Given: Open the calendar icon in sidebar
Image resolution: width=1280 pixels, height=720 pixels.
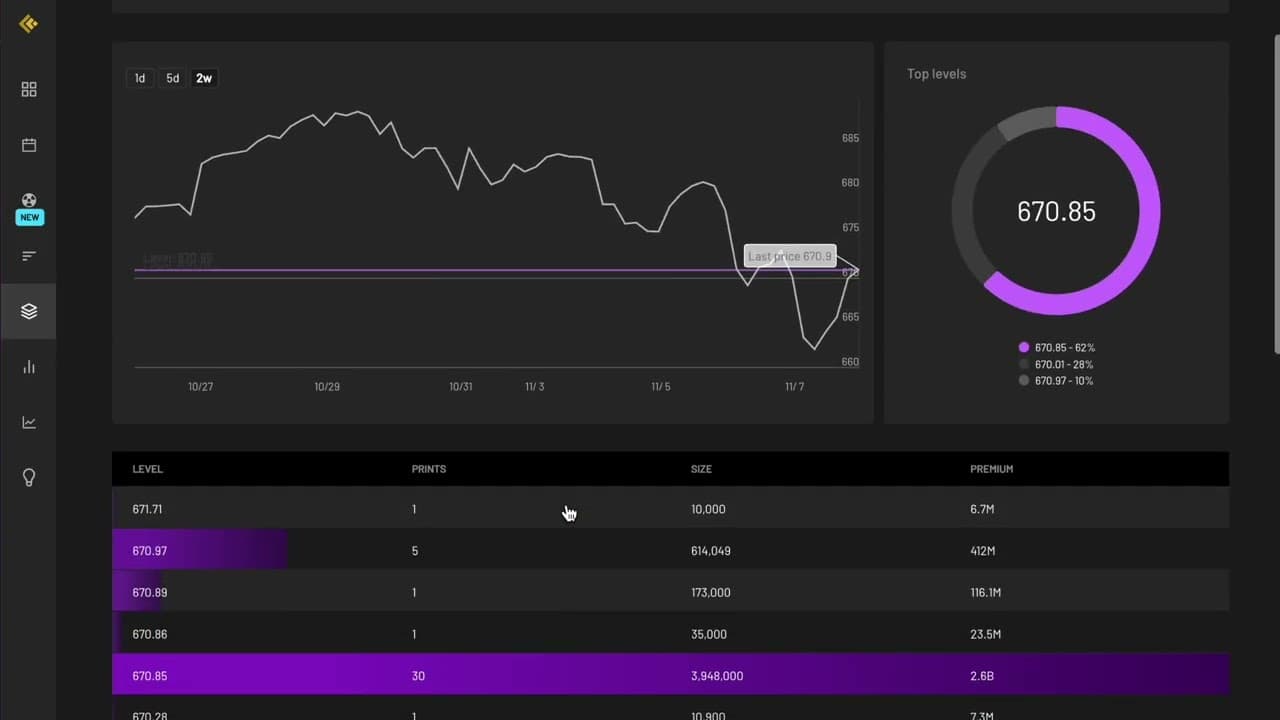Looking at the screenshot, I should point(29,145).
